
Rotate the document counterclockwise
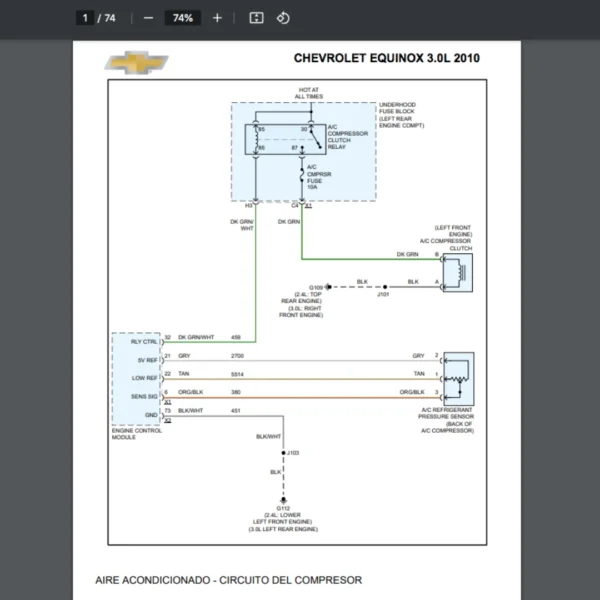pos(283,18)
